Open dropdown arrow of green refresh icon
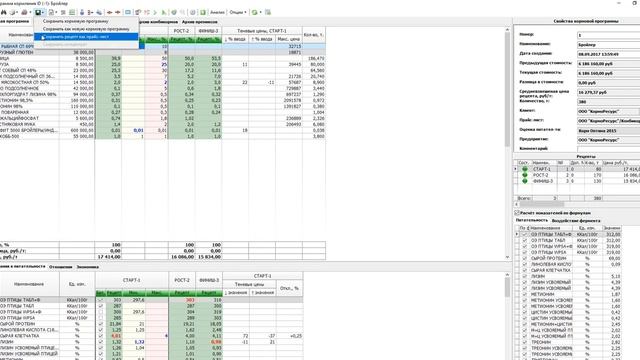 coord(260,12)
